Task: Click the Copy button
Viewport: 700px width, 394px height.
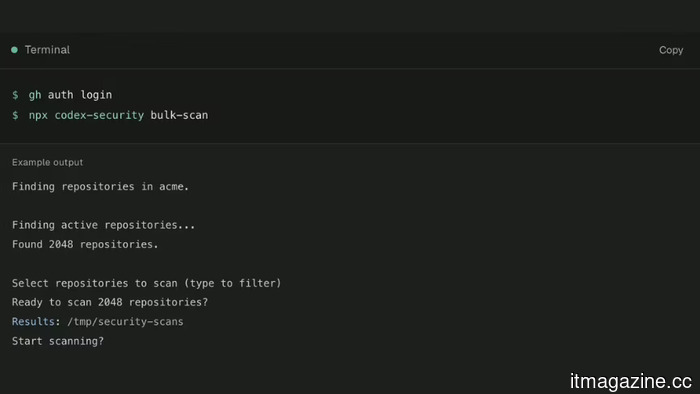Action: pyautogui.click(x=671, y=50)
